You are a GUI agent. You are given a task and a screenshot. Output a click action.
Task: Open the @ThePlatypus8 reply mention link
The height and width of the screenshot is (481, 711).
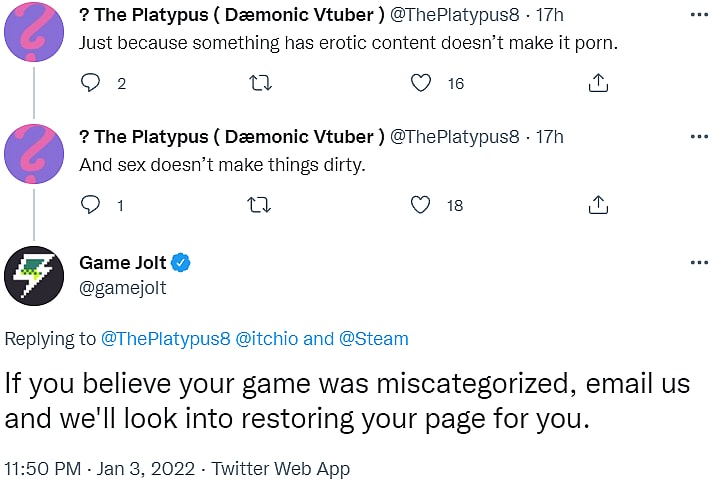[x=165, y=339]
